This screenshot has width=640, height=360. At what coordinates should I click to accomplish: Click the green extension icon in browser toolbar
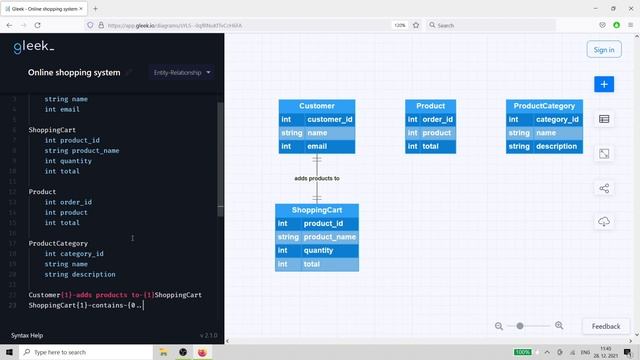(617, 25)
